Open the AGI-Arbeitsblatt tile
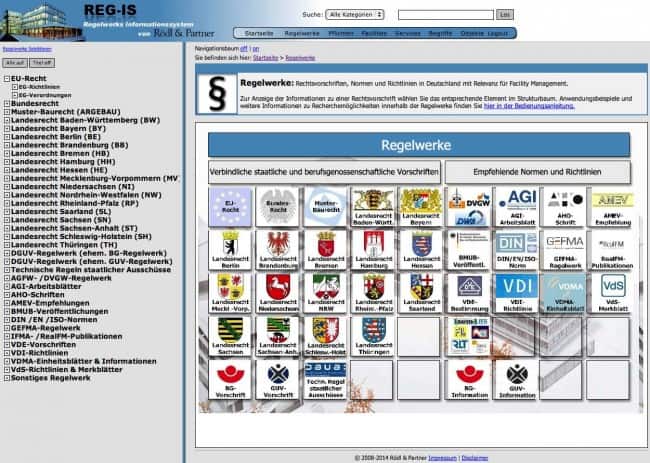 [517, 206]
